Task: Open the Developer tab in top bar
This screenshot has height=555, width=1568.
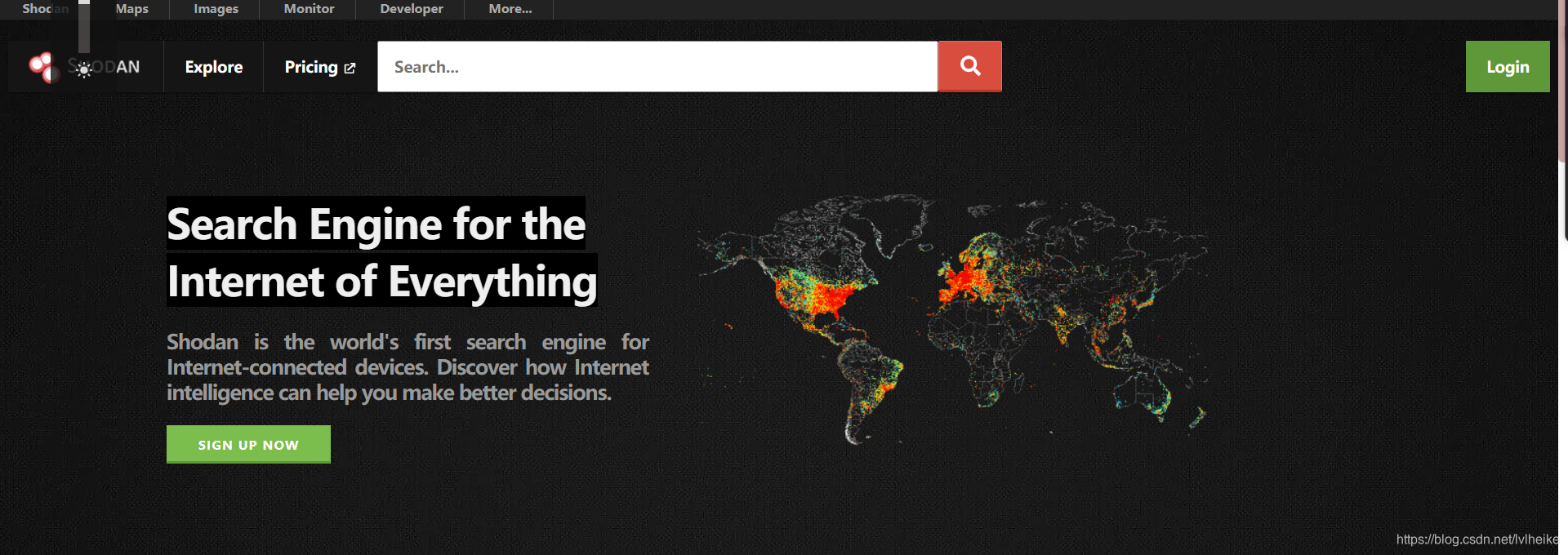Action: (x=411, y=9)
